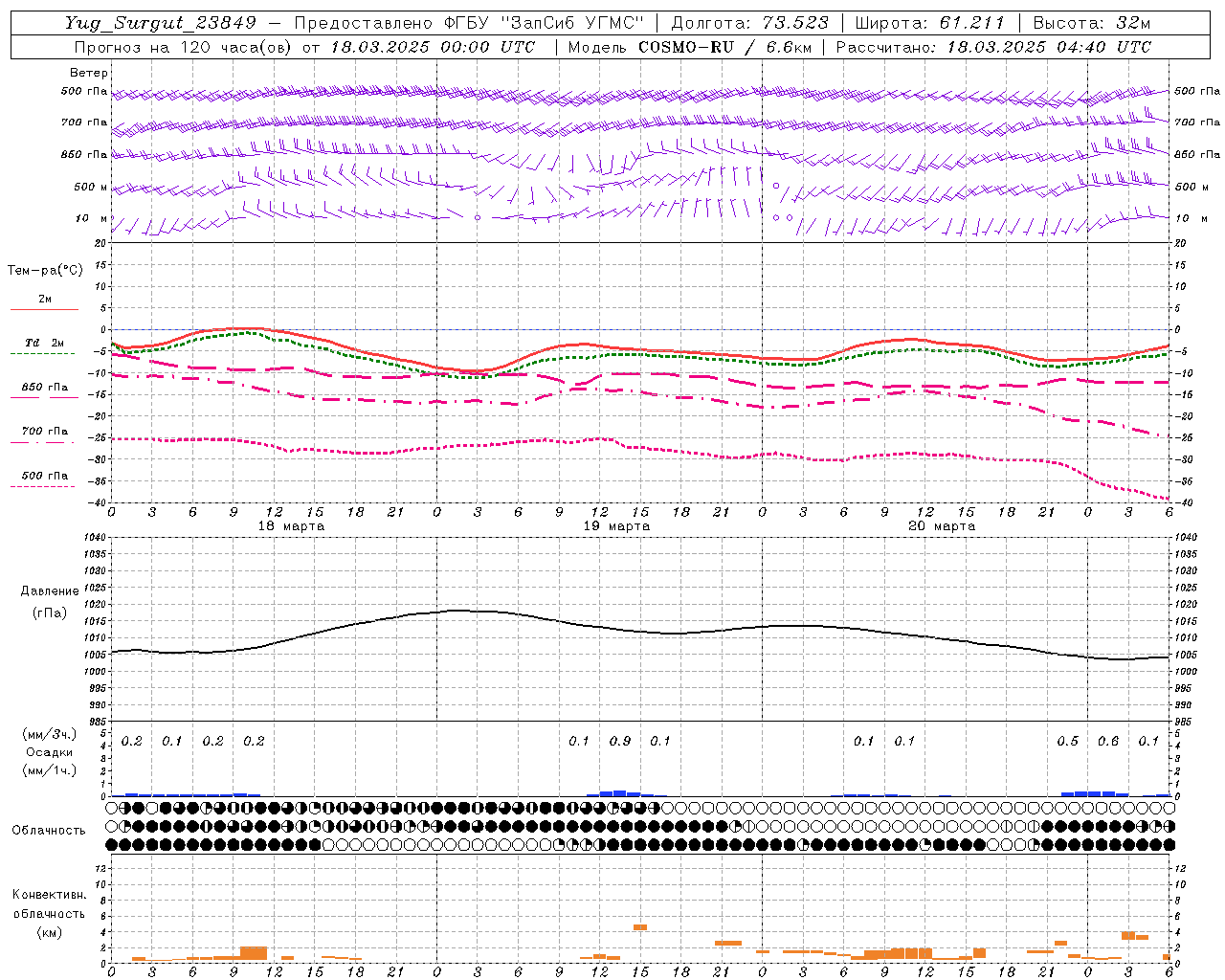The image size is (1225, 980).
Task: Click the "Ветер" wind panel label
Action: (x=89, y=73)
